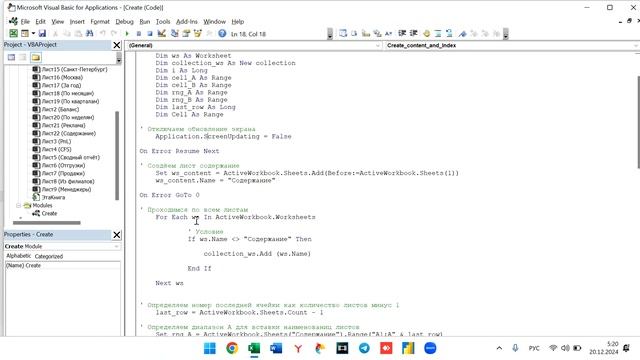Select Лист22 (Содержание) in project tree
640x360 pixels.
(69, 133)
